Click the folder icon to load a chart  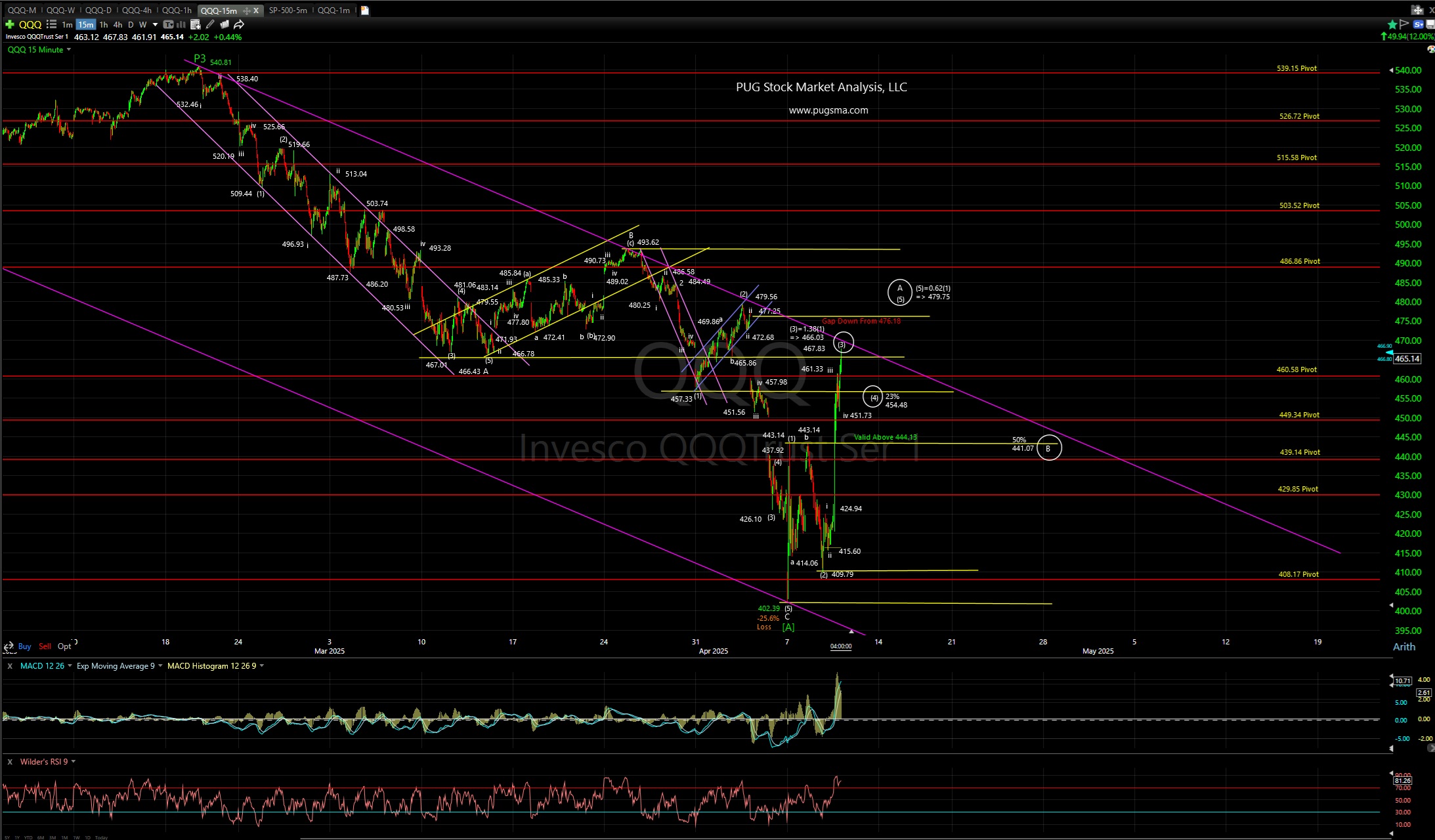point(225,24)
